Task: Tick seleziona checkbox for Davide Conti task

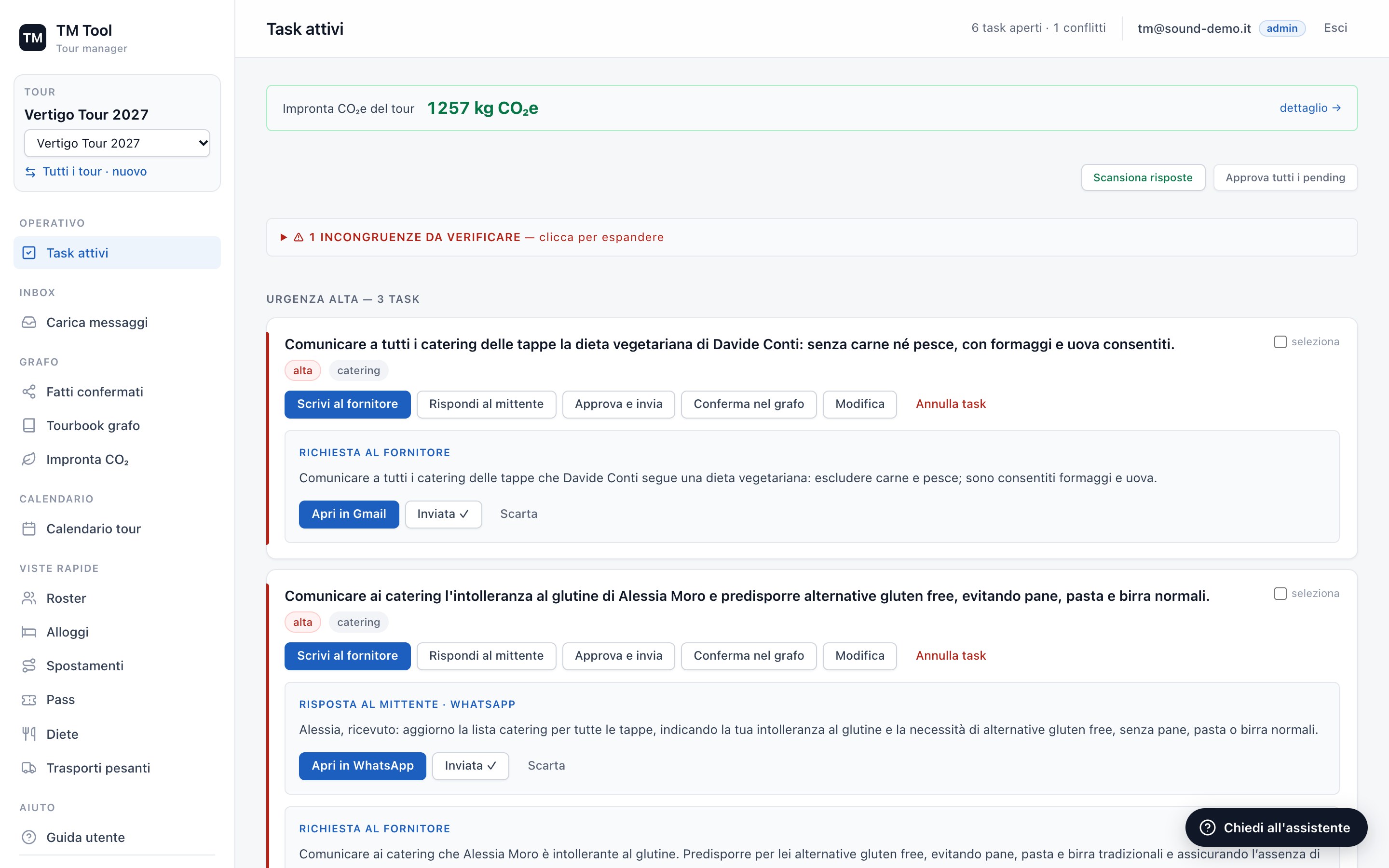Action: [1280, 341]
